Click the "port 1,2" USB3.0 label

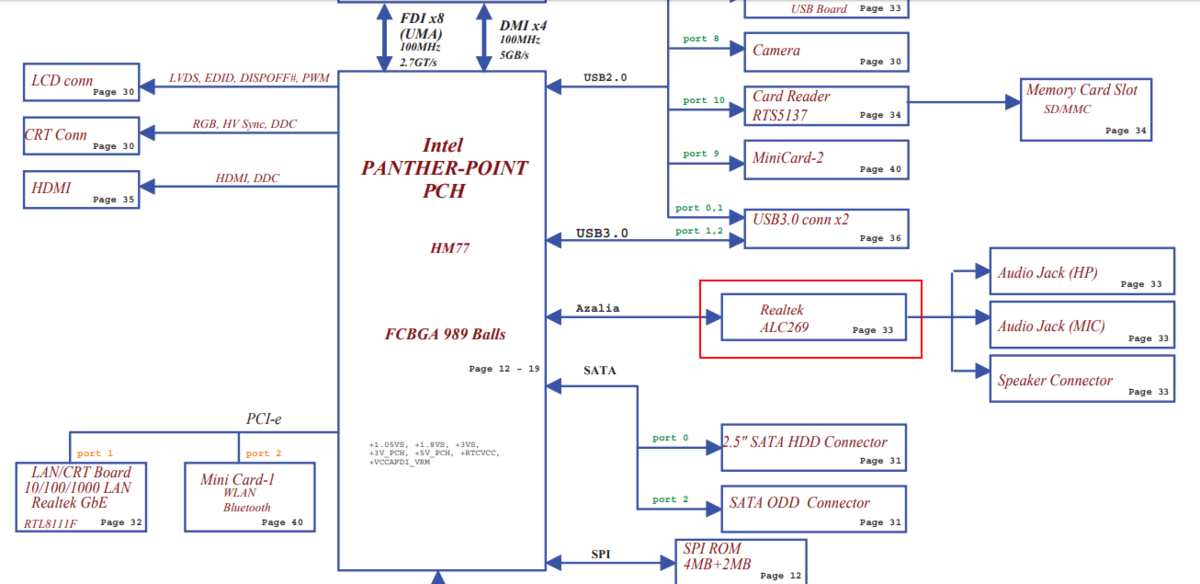699,231
